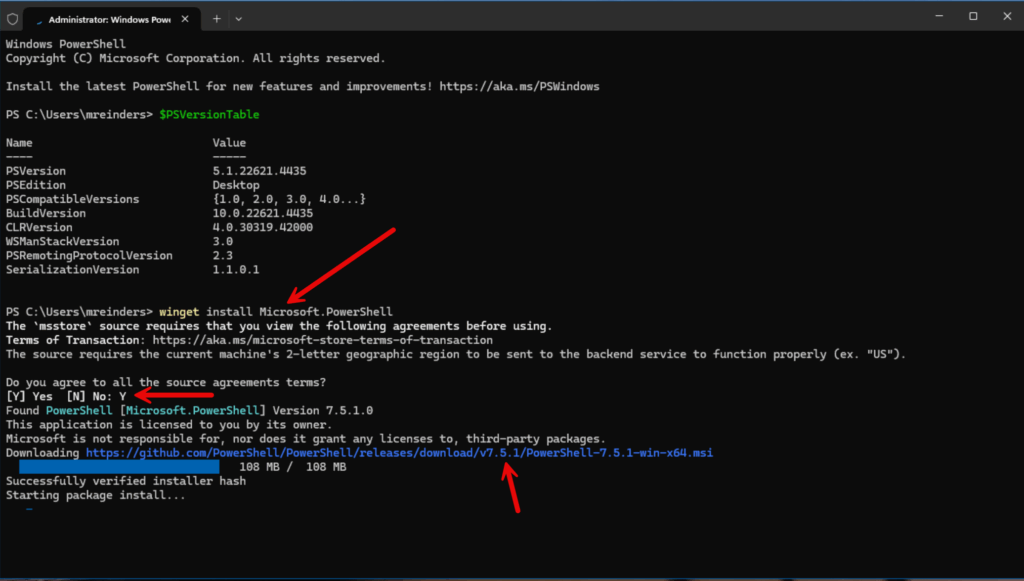Maximize the terminal window
This screenshot has height=581, width=1024.
(x=972, y=16)
